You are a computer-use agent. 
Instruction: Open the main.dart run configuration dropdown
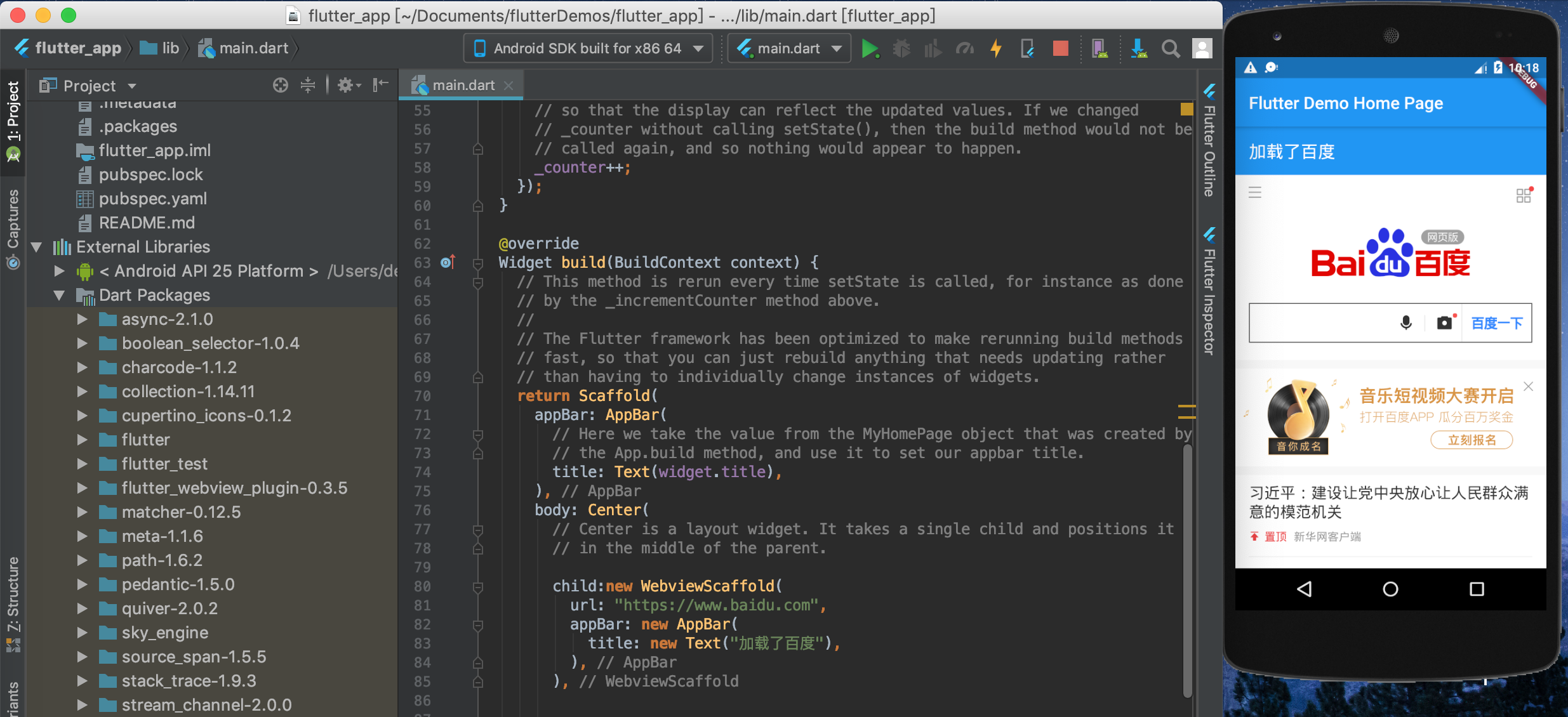point(789,49)
